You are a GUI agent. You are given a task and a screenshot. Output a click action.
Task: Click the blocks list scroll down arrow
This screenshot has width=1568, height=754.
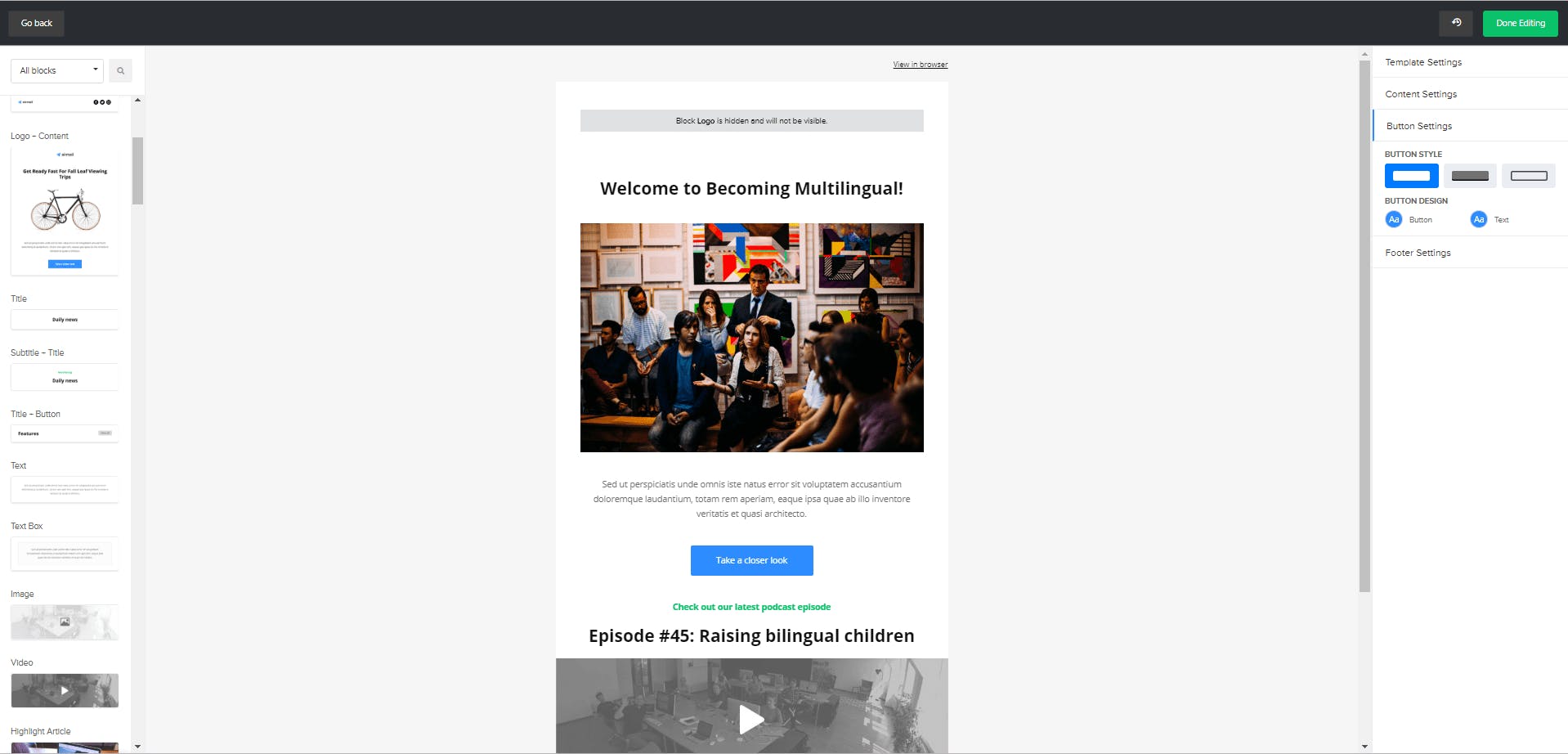pyautogui.click(x=137, y=746)
